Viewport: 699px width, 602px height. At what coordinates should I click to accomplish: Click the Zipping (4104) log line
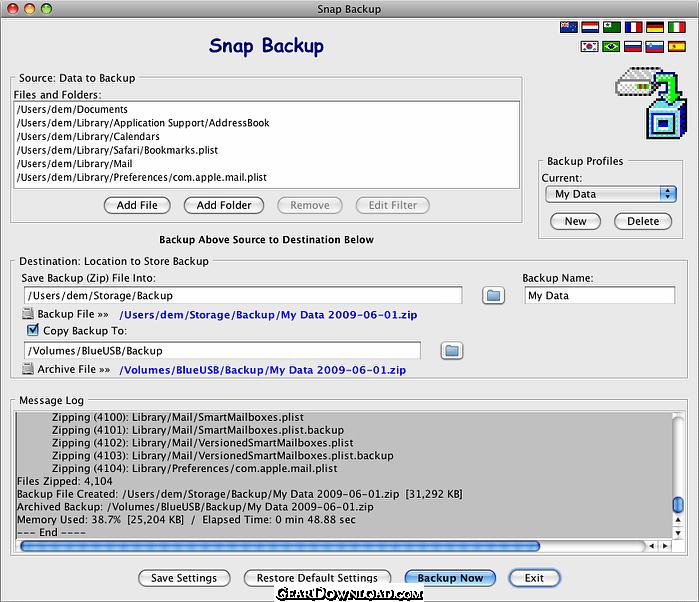(195, 469)
